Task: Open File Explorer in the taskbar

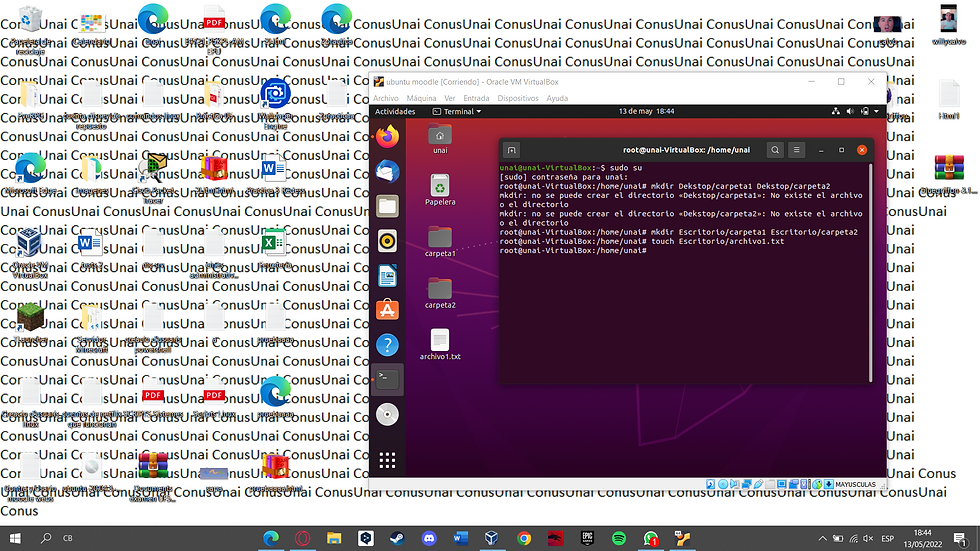Action: [334, 538]
